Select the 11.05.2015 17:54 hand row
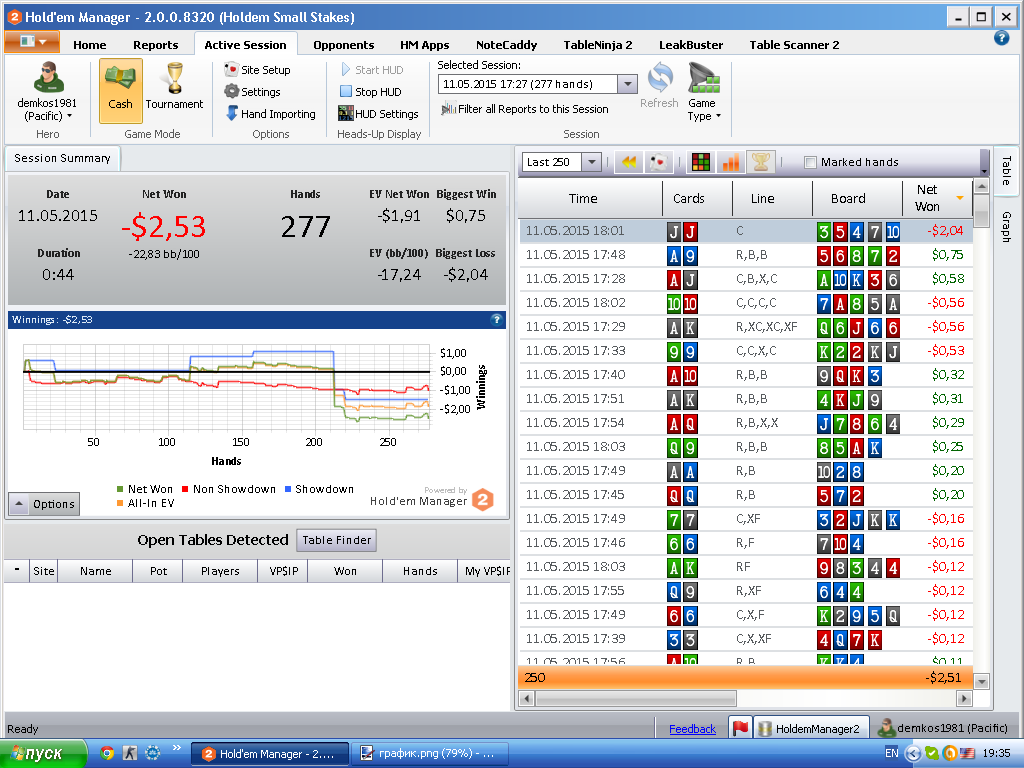The height and width of the screenshot is (768, 1024). [x=746, y=423]
